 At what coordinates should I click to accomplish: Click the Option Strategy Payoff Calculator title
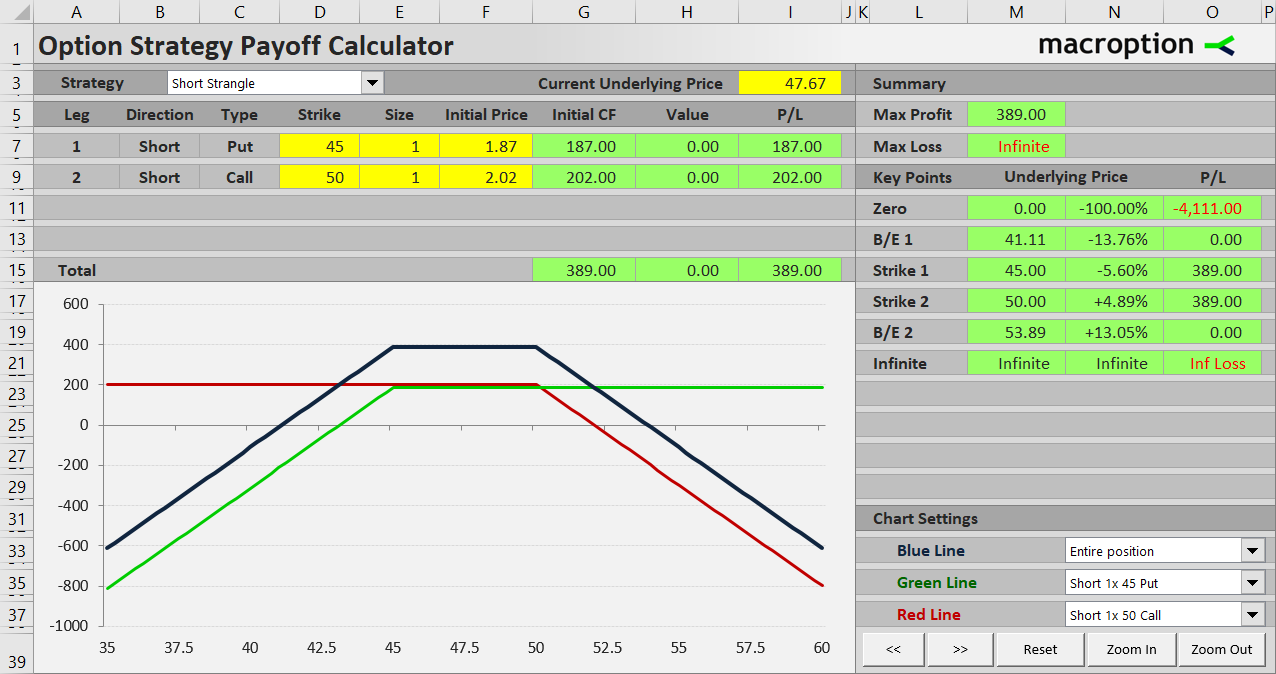coord(246,46)
